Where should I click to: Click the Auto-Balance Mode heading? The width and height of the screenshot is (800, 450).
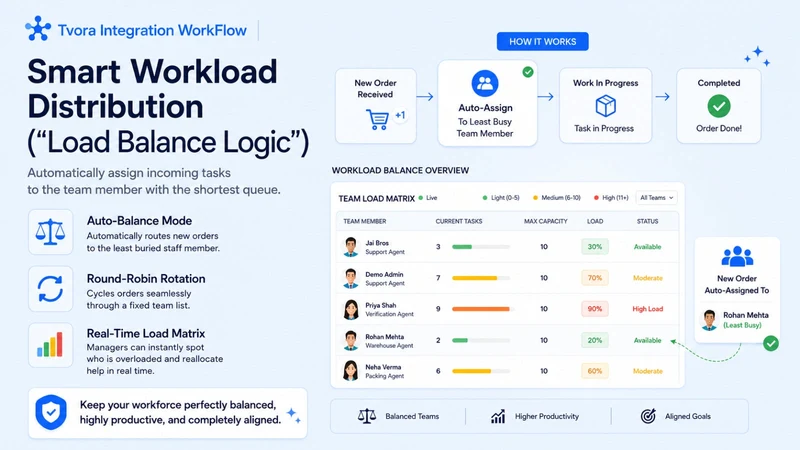pyautogui.click(x=139, y=221)
